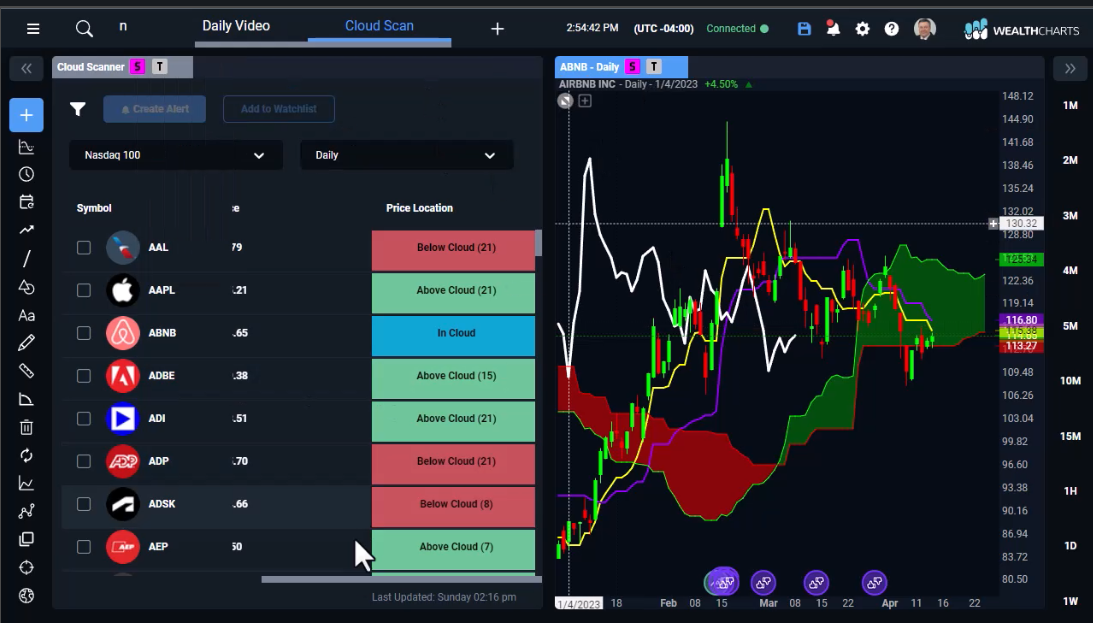Image resolution: width=1093 pixels, height=623 pixels.
Task: Click the Add to Watchlist button
Action: pyautogui.click(x=279, y=109)
